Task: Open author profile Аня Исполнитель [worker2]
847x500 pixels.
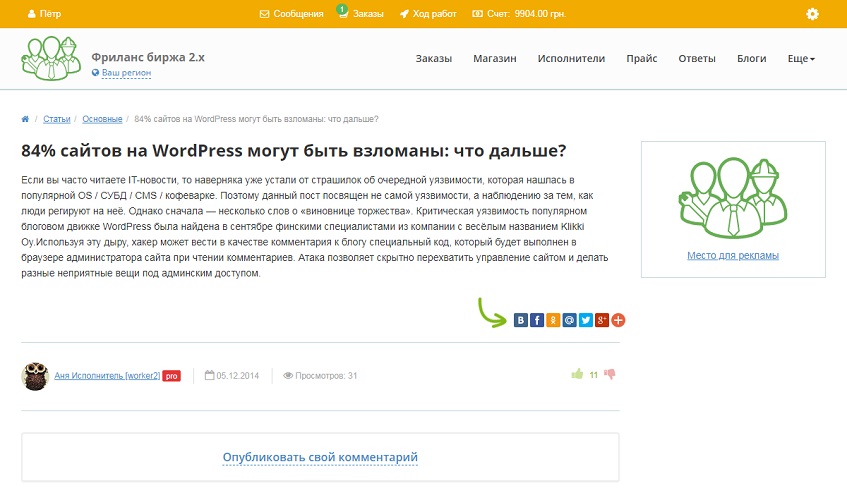Action: point(107,375)
